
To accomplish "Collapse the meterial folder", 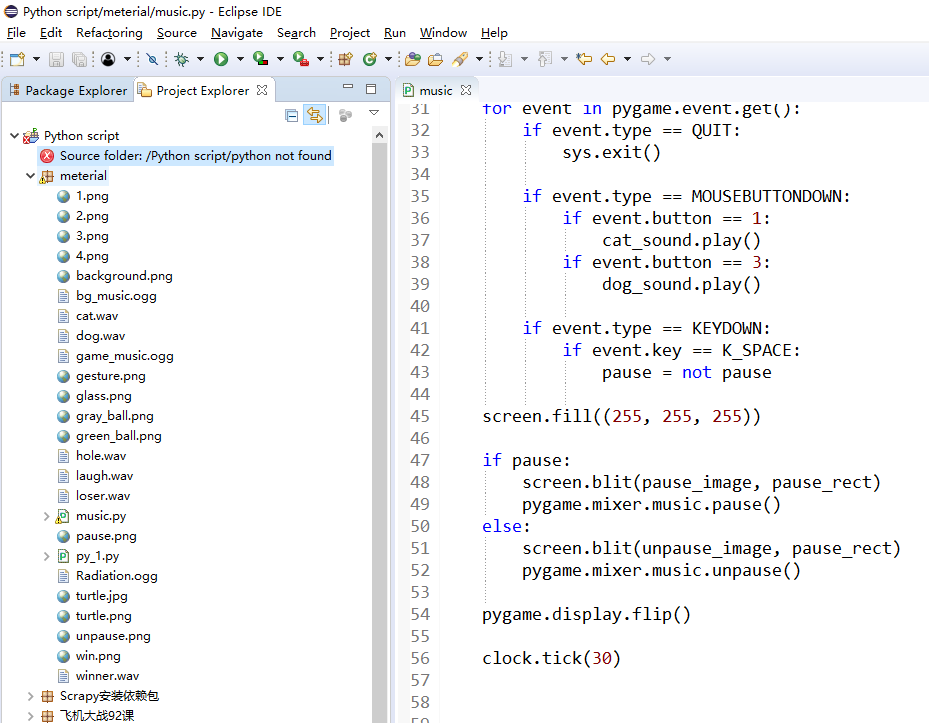I will pyautogui.click(x=30, y=176).
